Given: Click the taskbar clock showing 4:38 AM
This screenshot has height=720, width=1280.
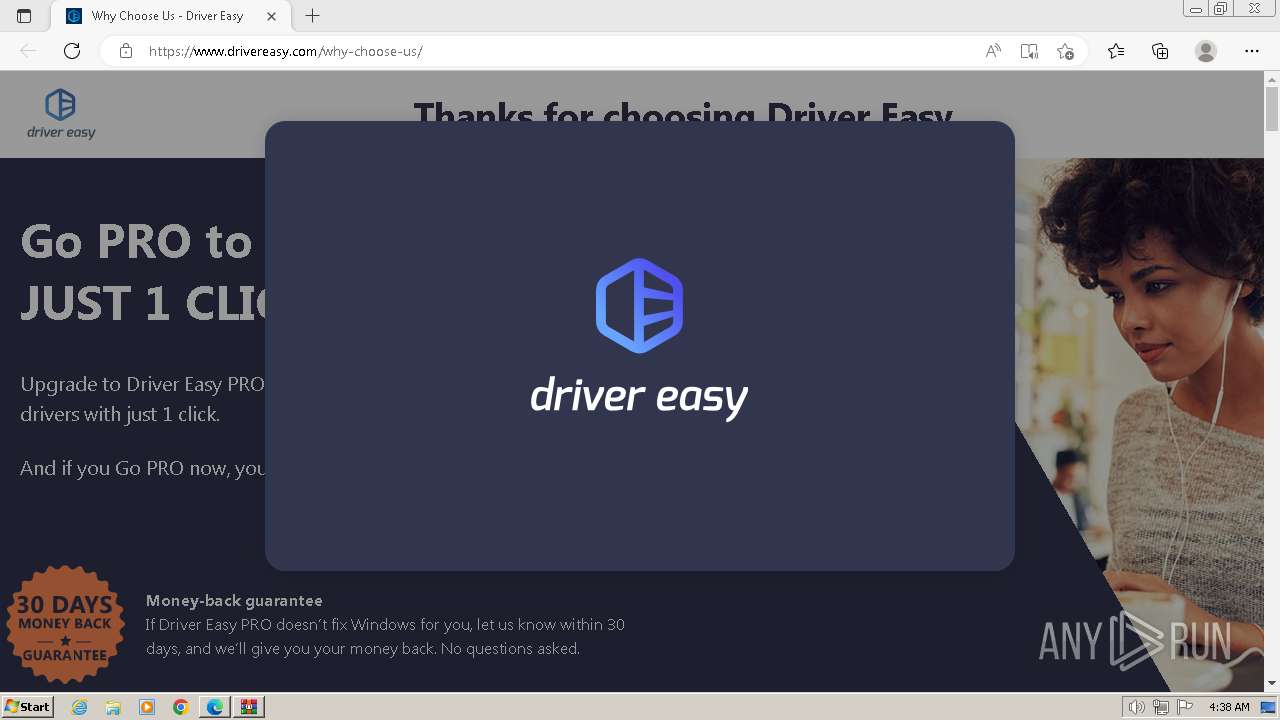Looking at the screenshot, I should click(x=1229, y=707).
